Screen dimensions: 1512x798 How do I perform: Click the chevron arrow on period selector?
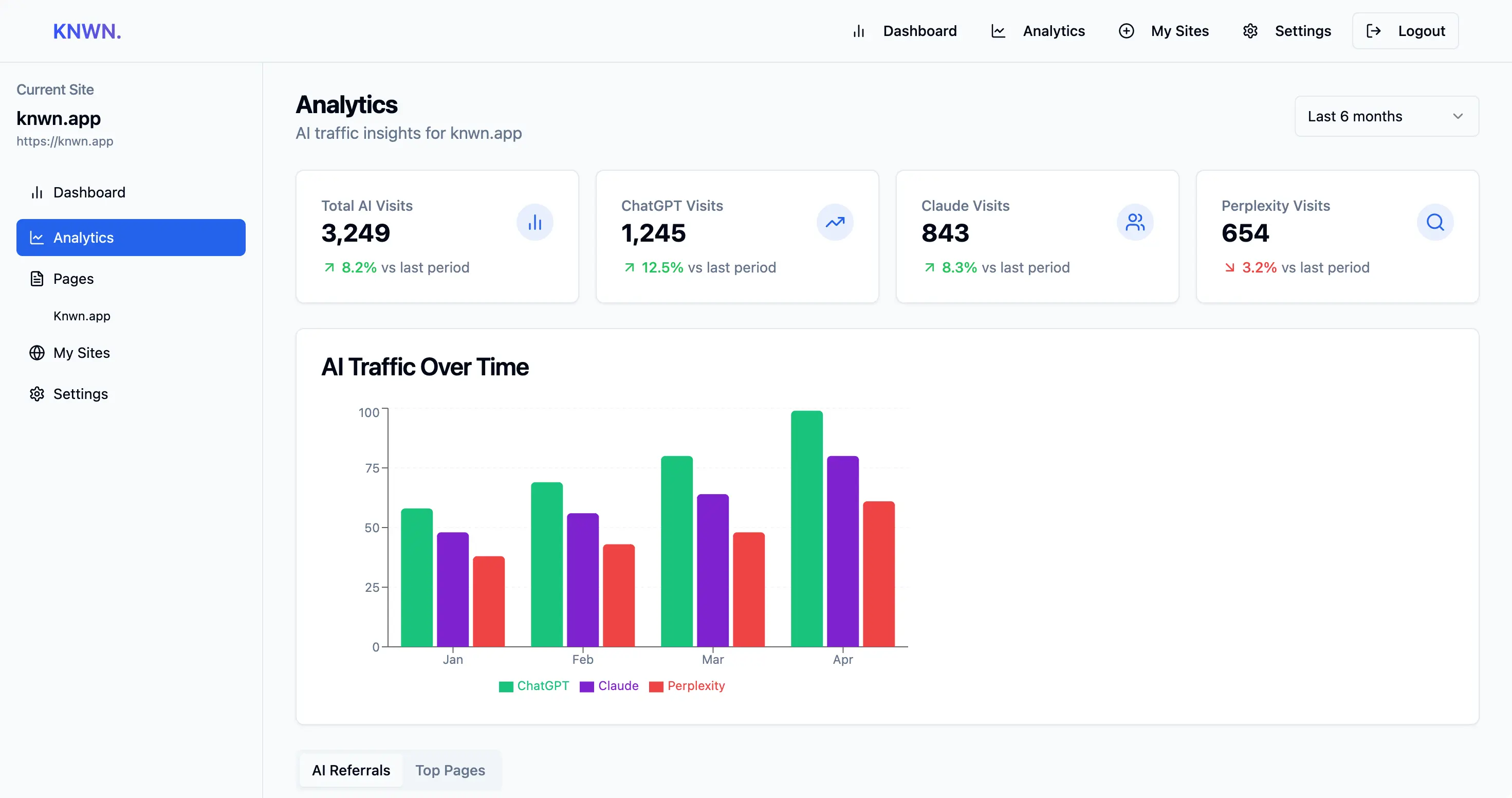tap(1458, 116)
